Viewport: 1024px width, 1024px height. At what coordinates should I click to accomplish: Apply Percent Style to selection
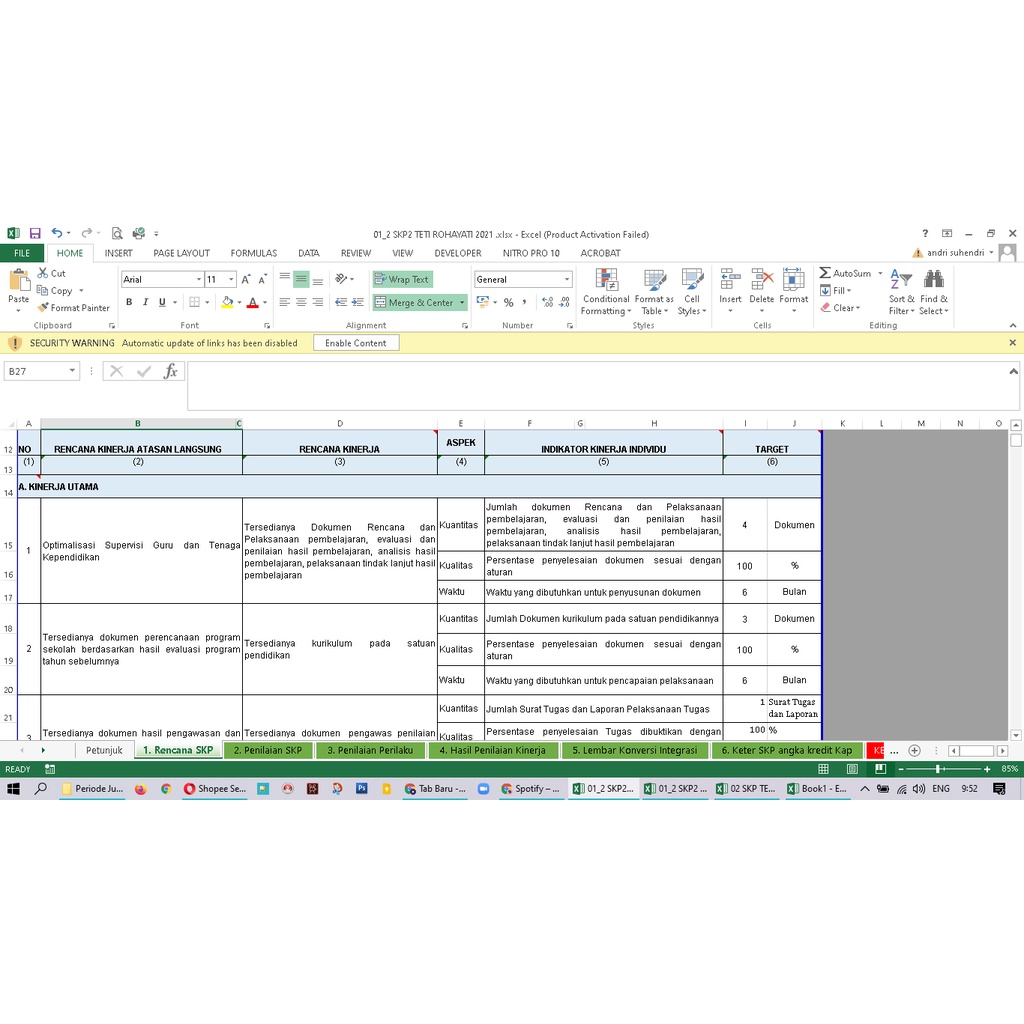507,301
